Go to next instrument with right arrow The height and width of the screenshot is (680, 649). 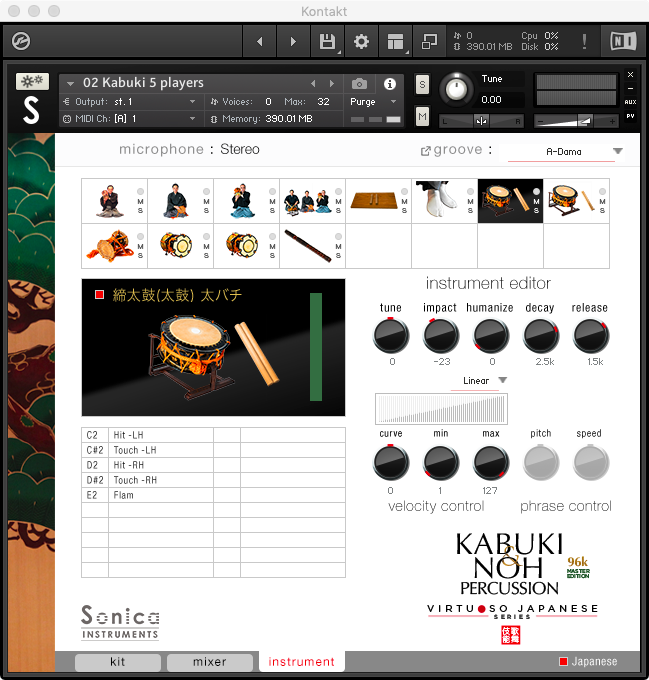293,42
